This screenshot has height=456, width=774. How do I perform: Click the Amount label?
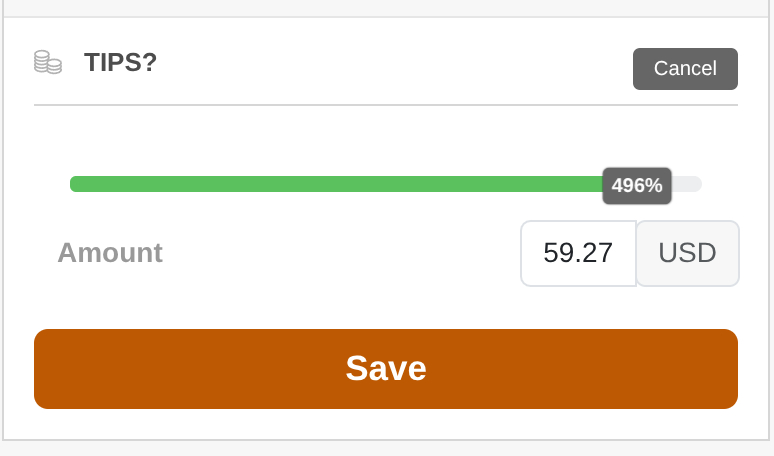point(110,253)
